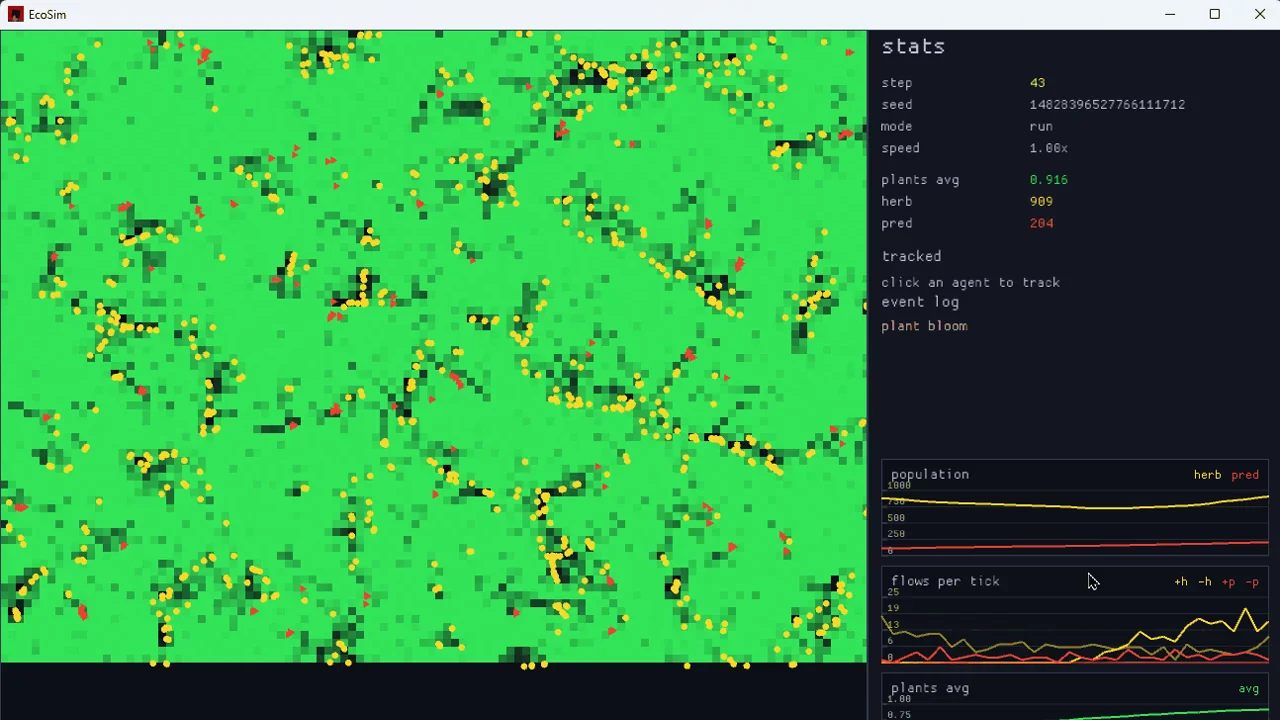Click the "plants avg" chart title

(930, 688)
